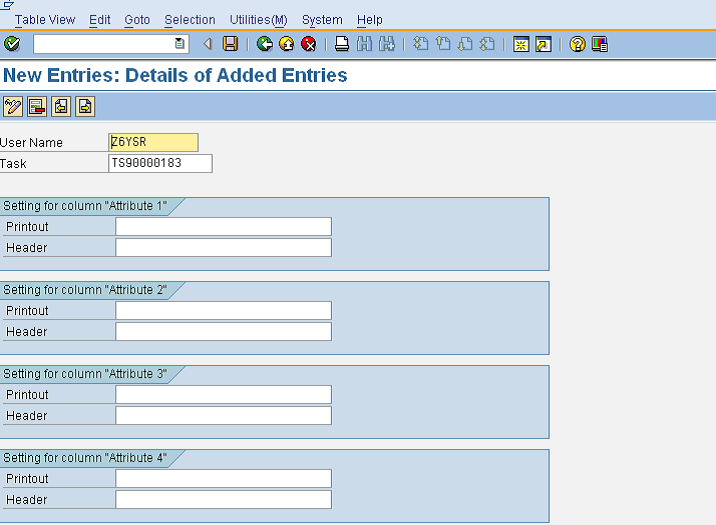Click the Attribute 3 Header field
The width and height of the screenshot is (716, 525).
[223, 415]
